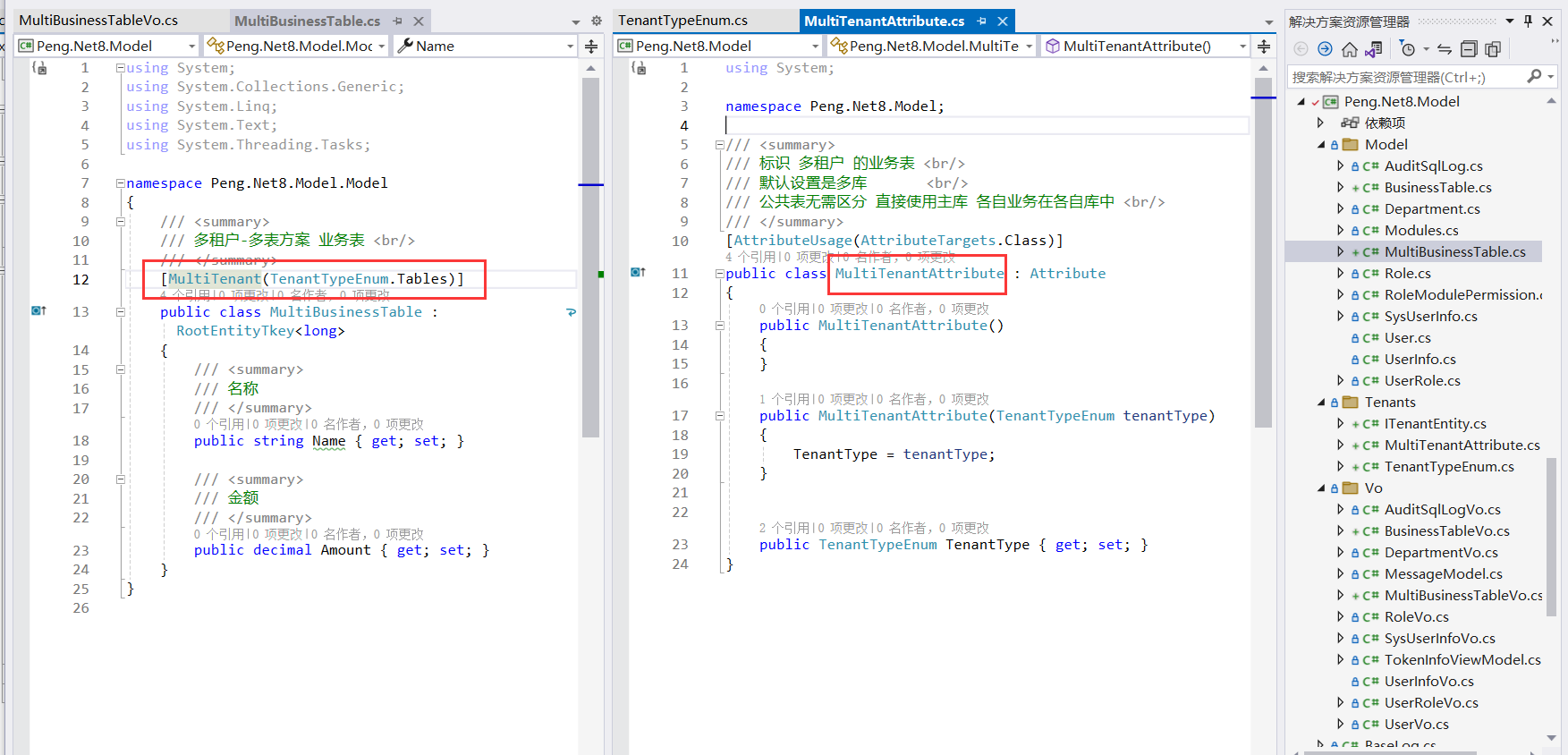Screen dimensions: 1568x755
Task: Select the MultiBusinessTable.cs tab
Action: [308, 21]
